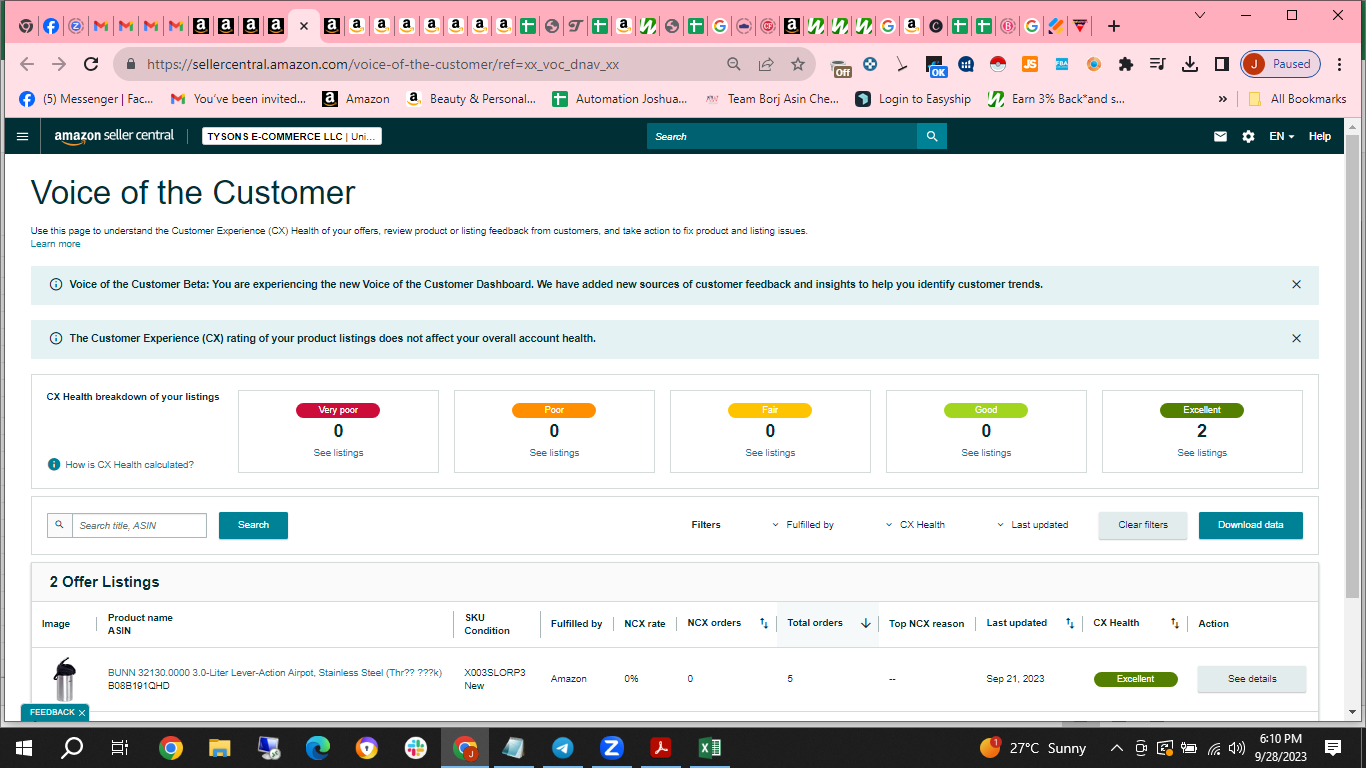
Task: Sort the table by Total orders arrow
Action: (865, 624)
